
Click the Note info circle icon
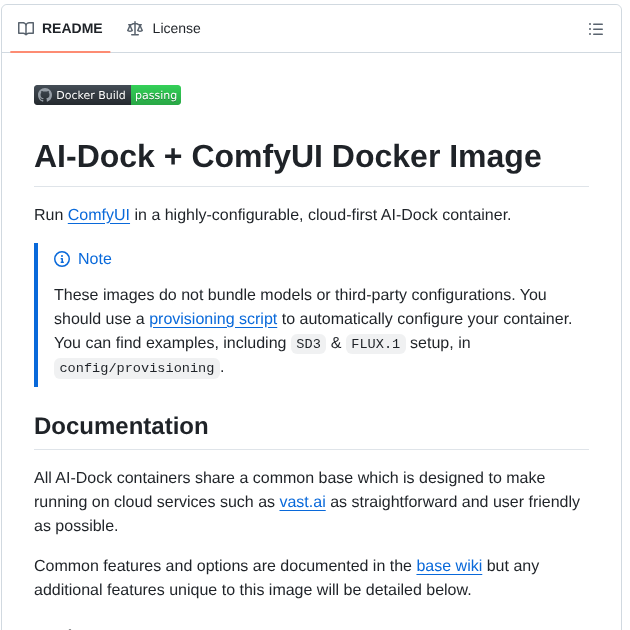(62, 259)
